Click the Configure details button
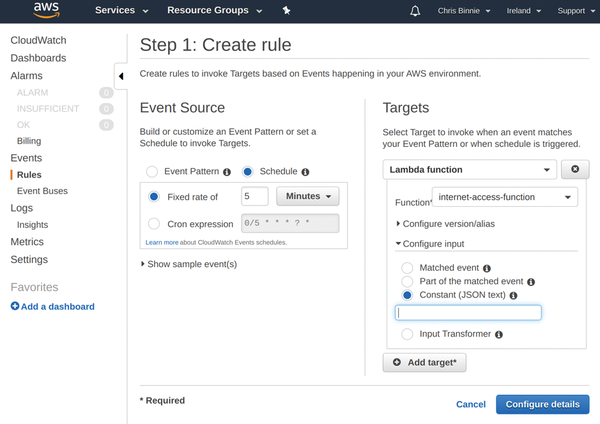Screen dimensions: 600x424 tap(542, 404)
